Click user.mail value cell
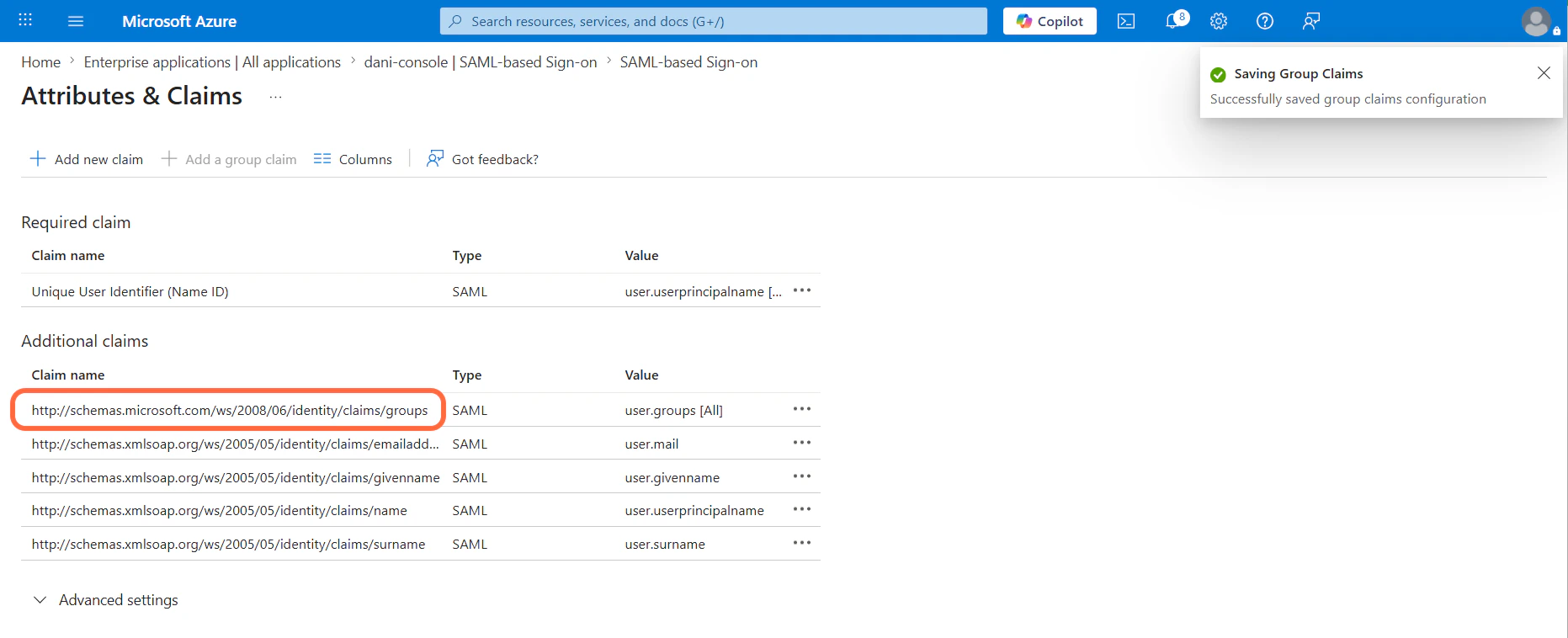 (651, 444)
